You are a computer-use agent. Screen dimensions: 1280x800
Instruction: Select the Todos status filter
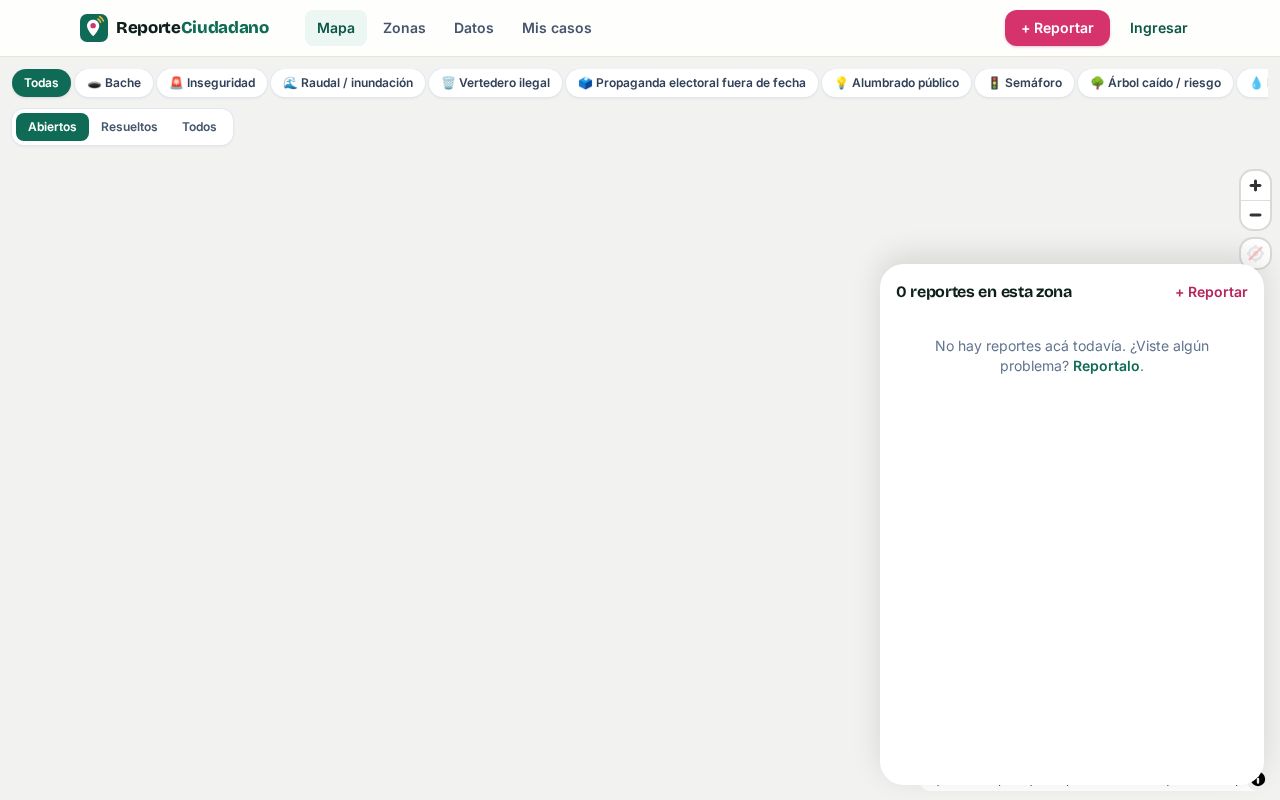pos(199,127)
